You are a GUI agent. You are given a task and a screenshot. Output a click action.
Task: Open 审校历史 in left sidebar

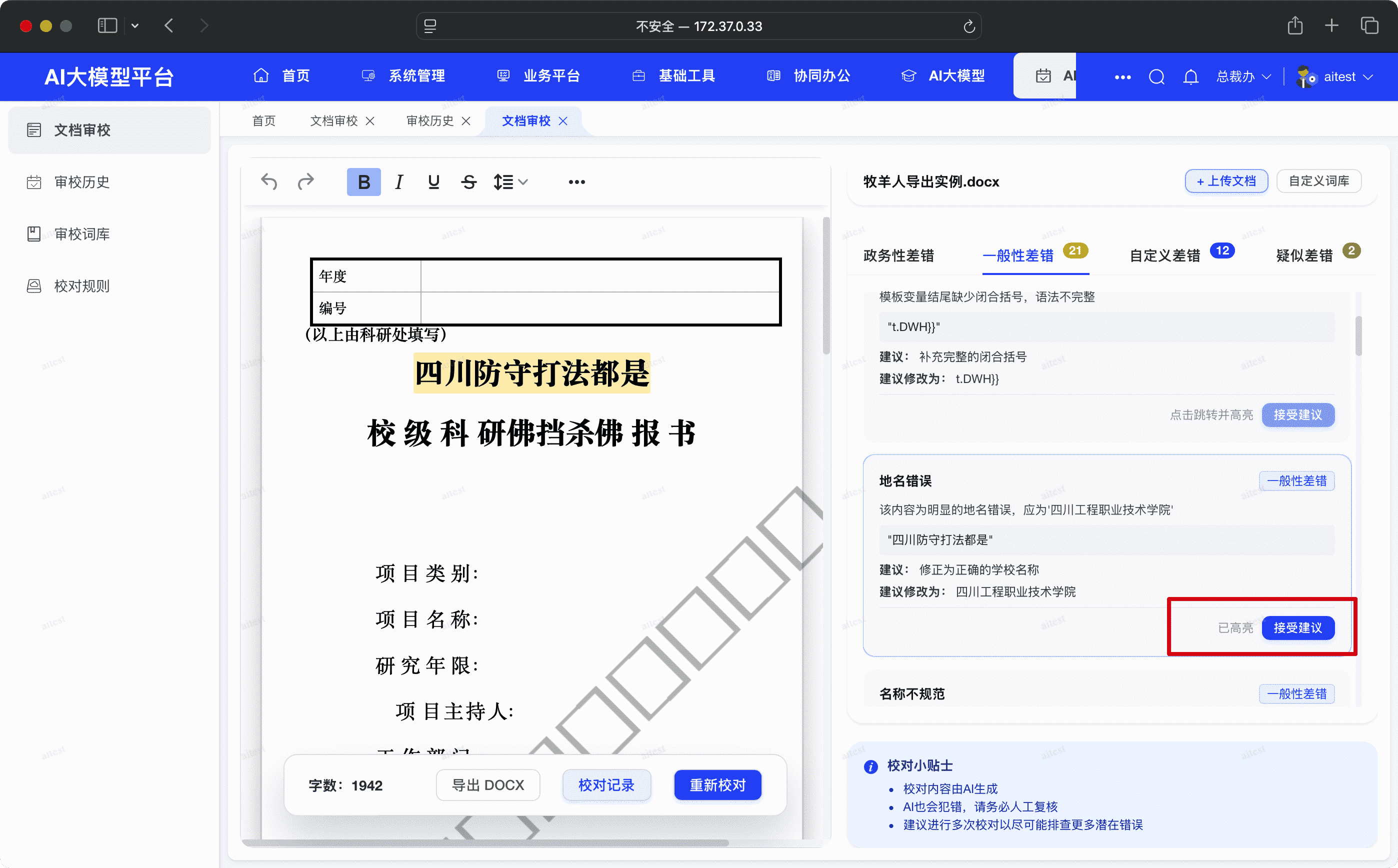pos(109,182)
